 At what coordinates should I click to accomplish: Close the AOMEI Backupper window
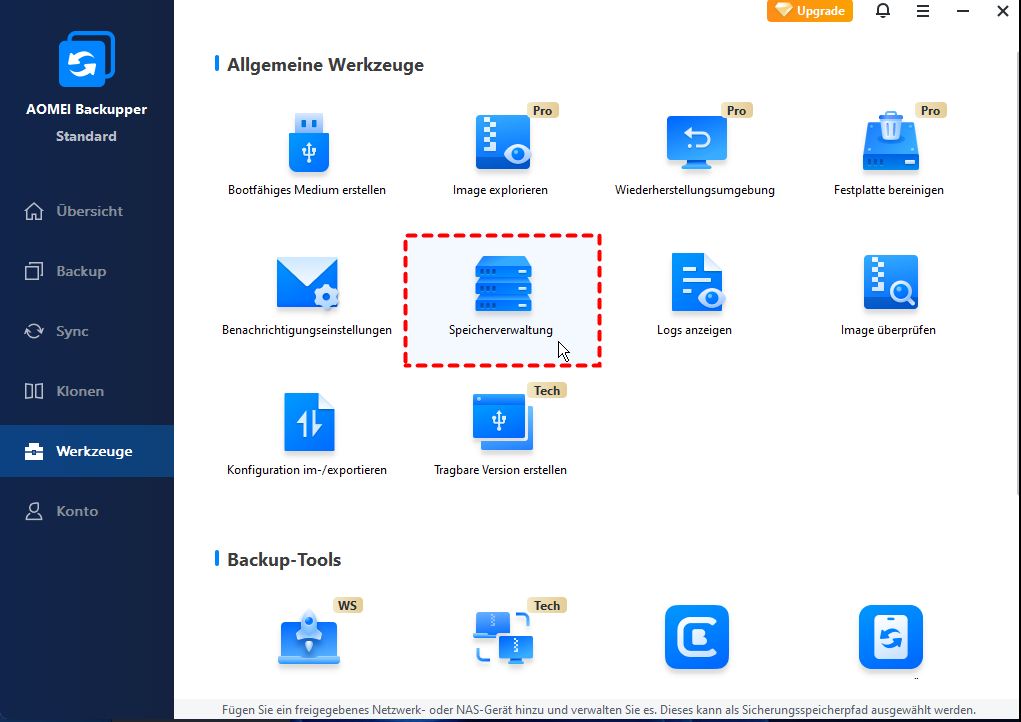(x=1003, y=11)
